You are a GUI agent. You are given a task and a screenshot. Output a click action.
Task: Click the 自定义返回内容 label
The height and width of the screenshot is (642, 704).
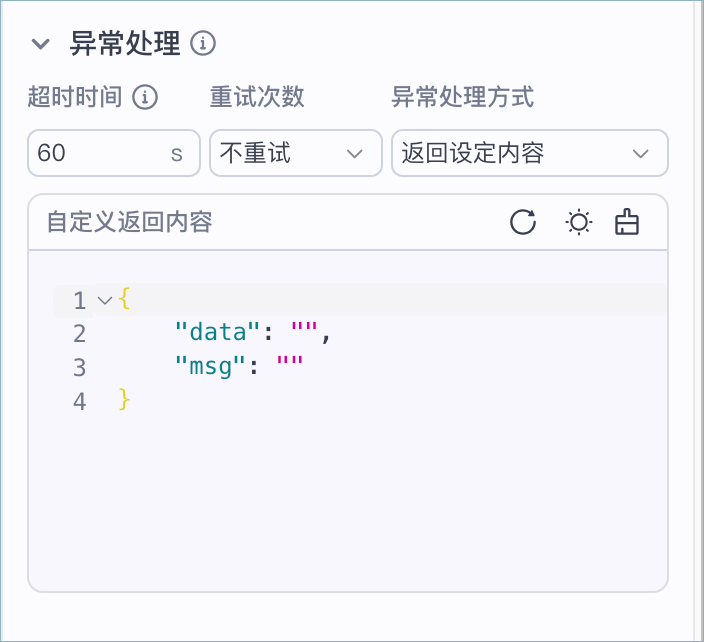tap(129, 222)
